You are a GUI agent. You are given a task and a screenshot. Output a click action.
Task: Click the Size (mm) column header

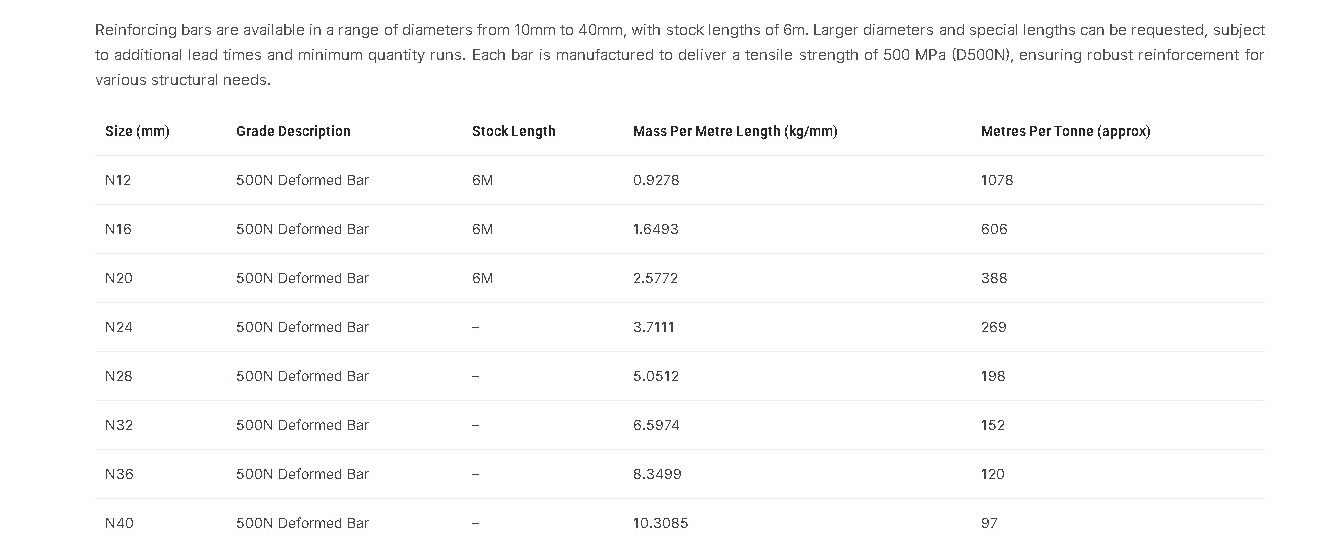click(137, 131)
